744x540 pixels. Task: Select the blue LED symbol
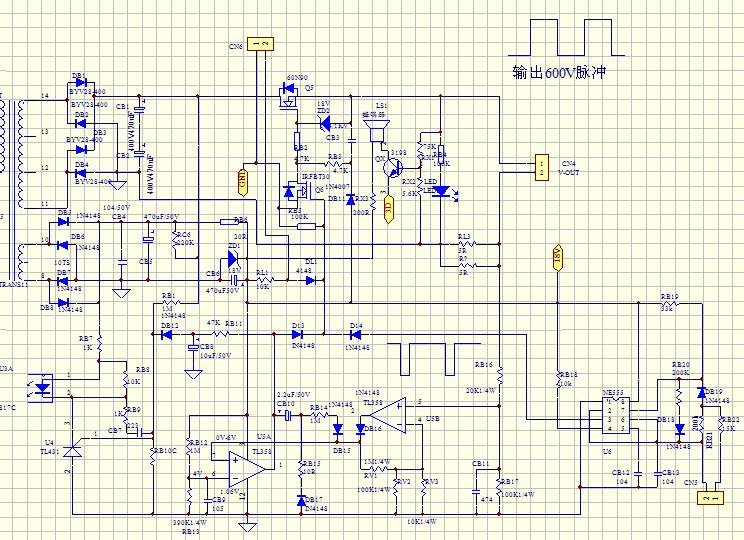443,192
